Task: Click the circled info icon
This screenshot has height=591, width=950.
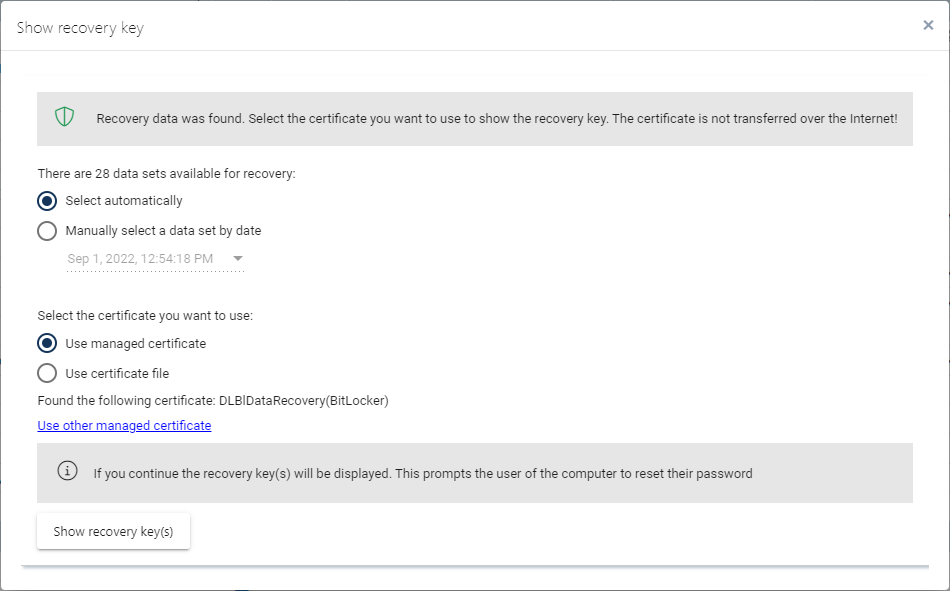Action: pos(67,470)
